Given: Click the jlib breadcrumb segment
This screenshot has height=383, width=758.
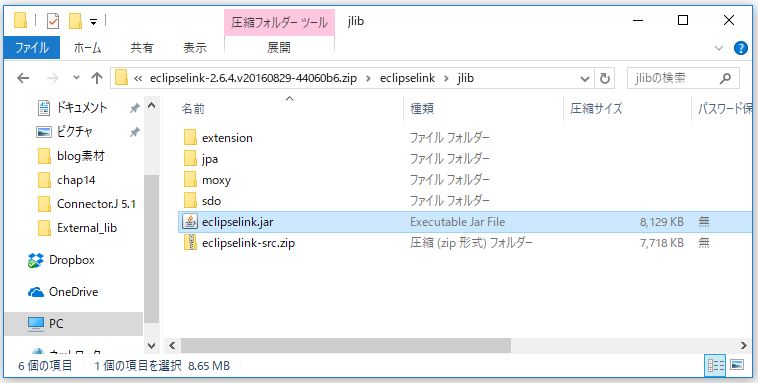Looking at the screenshot, I should 465,78.
